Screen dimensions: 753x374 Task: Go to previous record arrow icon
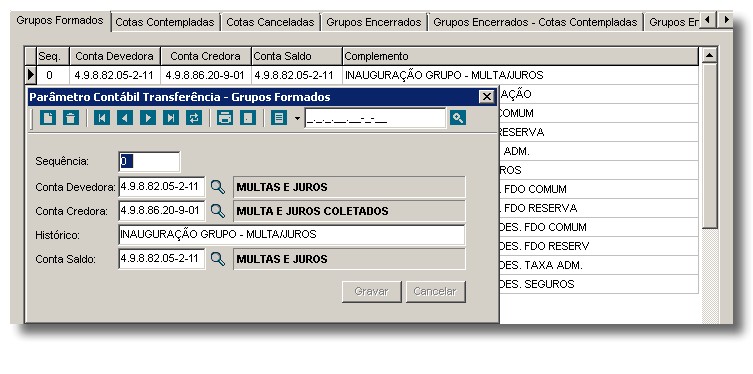125,118
